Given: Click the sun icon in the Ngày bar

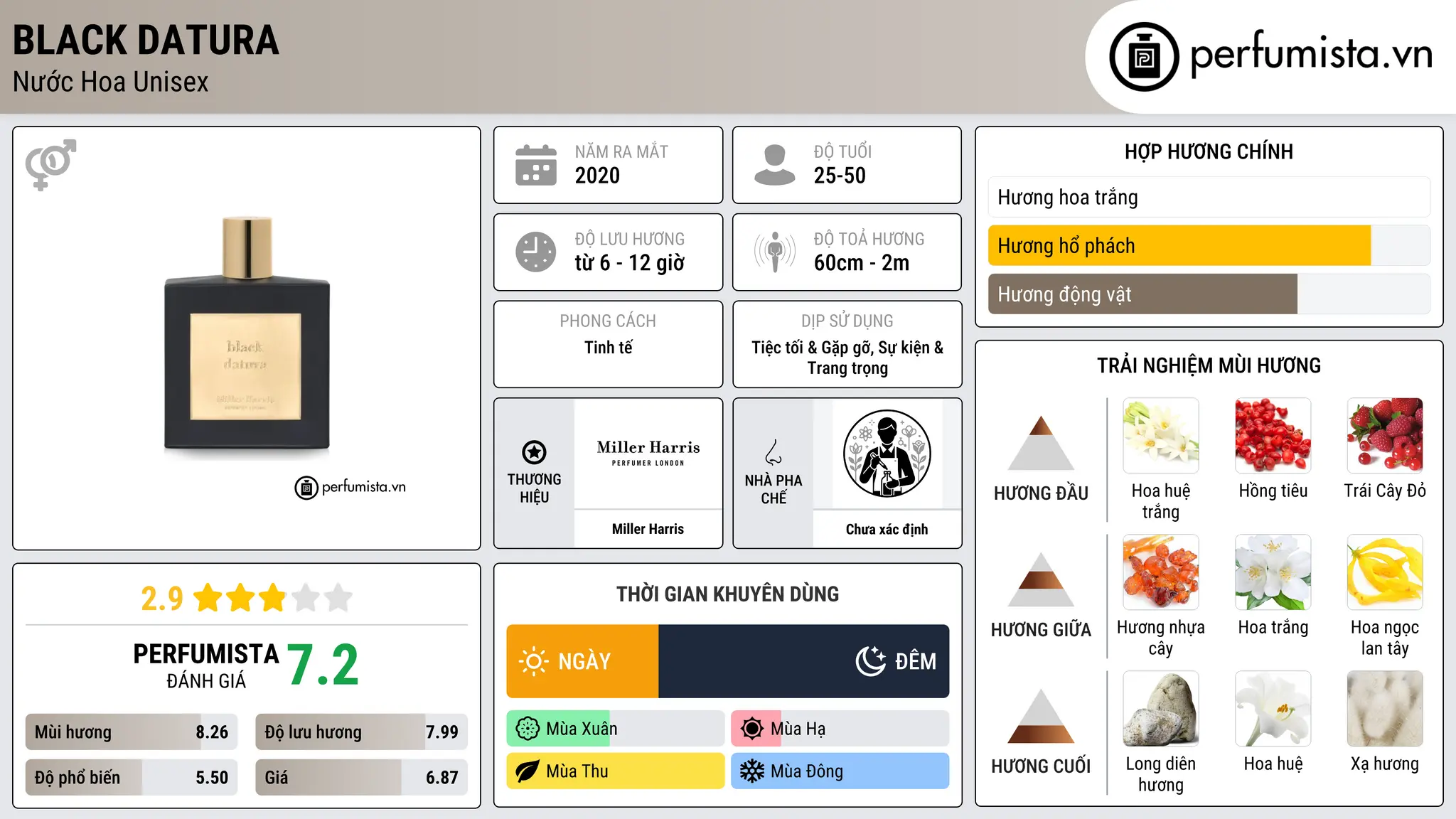Looking at the screenshot, I should (533, 661).
